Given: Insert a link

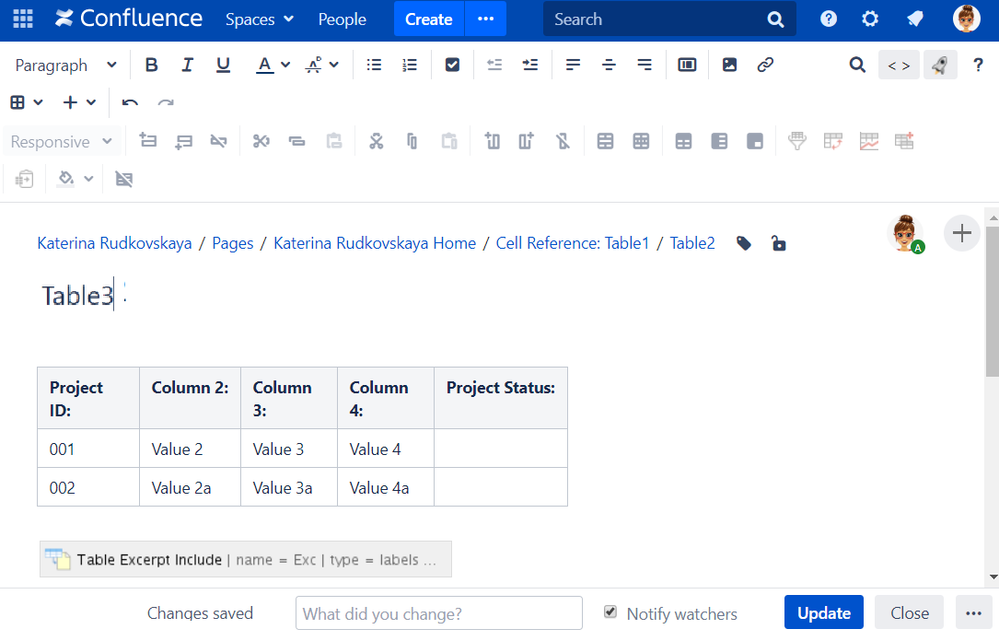Looking at the screenshot, I should coord(765,65).
